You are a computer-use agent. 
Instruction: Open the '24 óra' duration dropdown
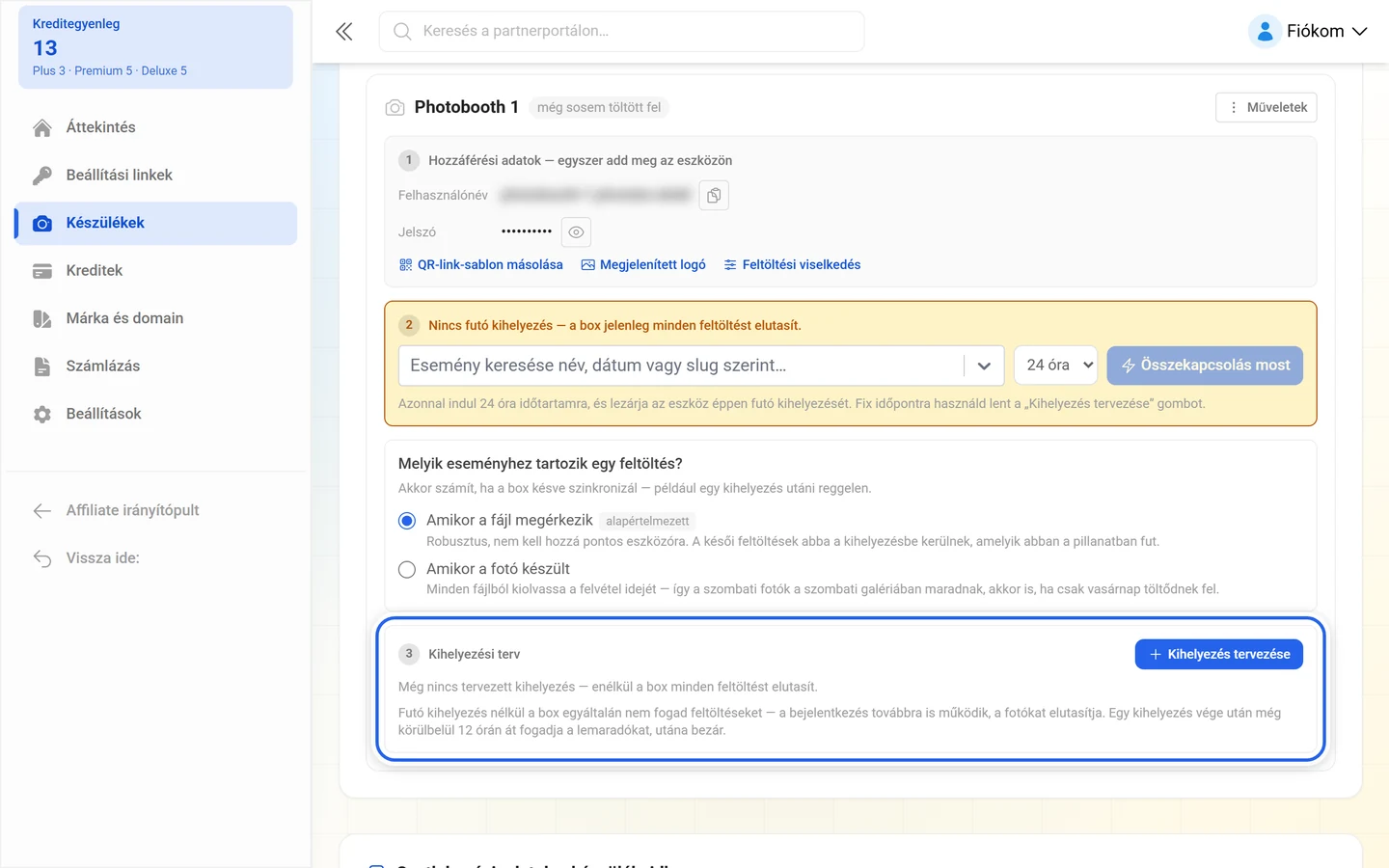[1056, 366]
